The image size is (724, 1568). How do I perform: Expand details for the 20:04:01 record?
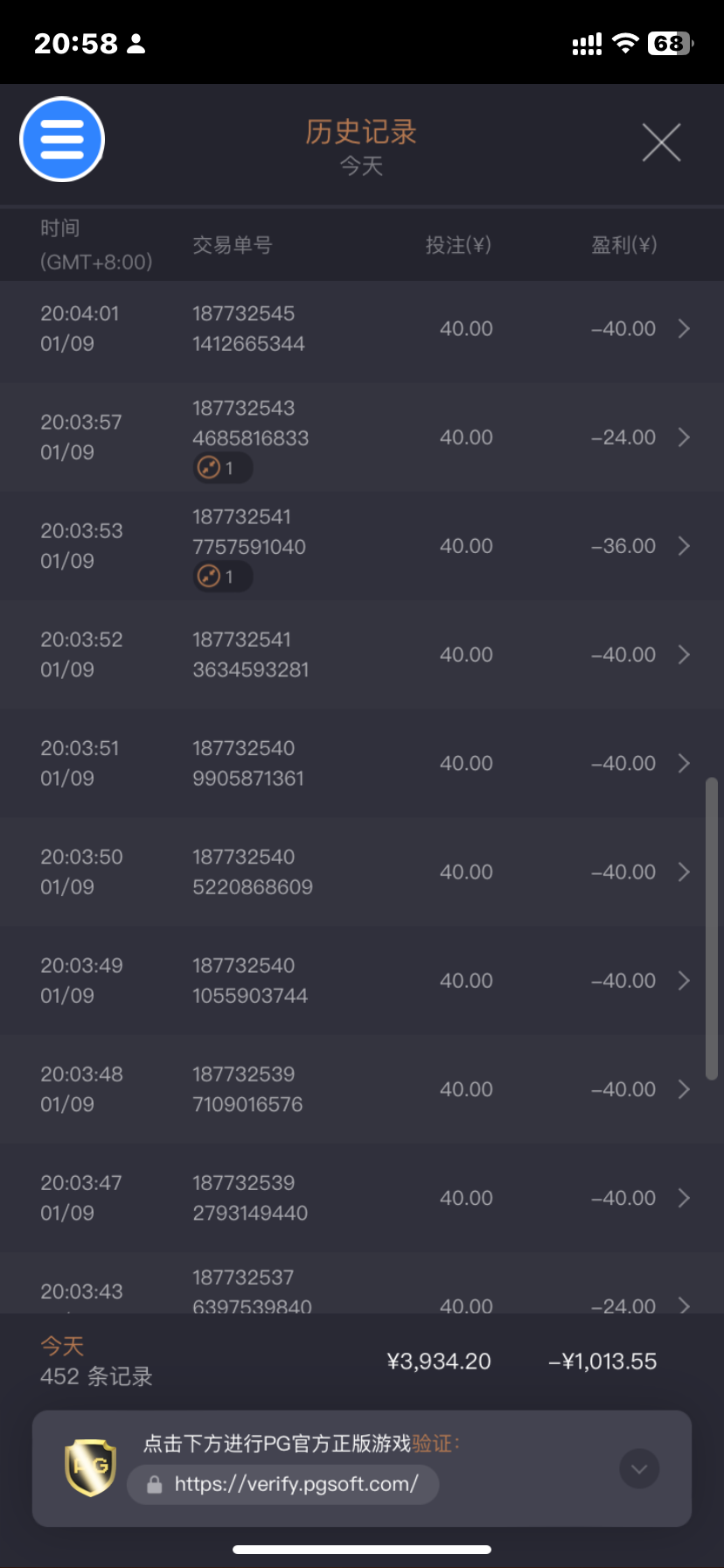[685, 329]
